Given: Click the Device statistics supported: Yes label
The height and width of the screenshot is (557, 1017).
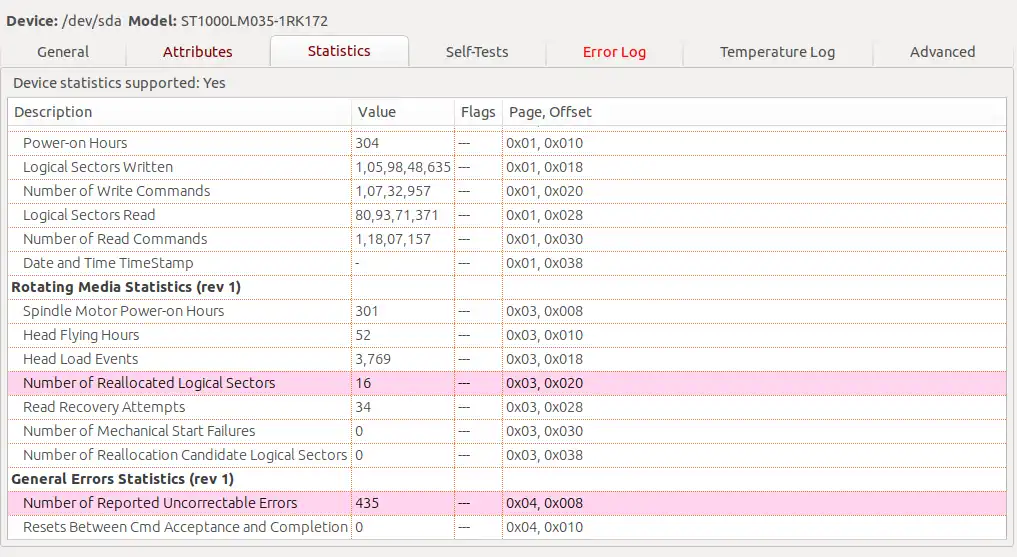Looking at the screenshot, I should (x=119, y=82).
